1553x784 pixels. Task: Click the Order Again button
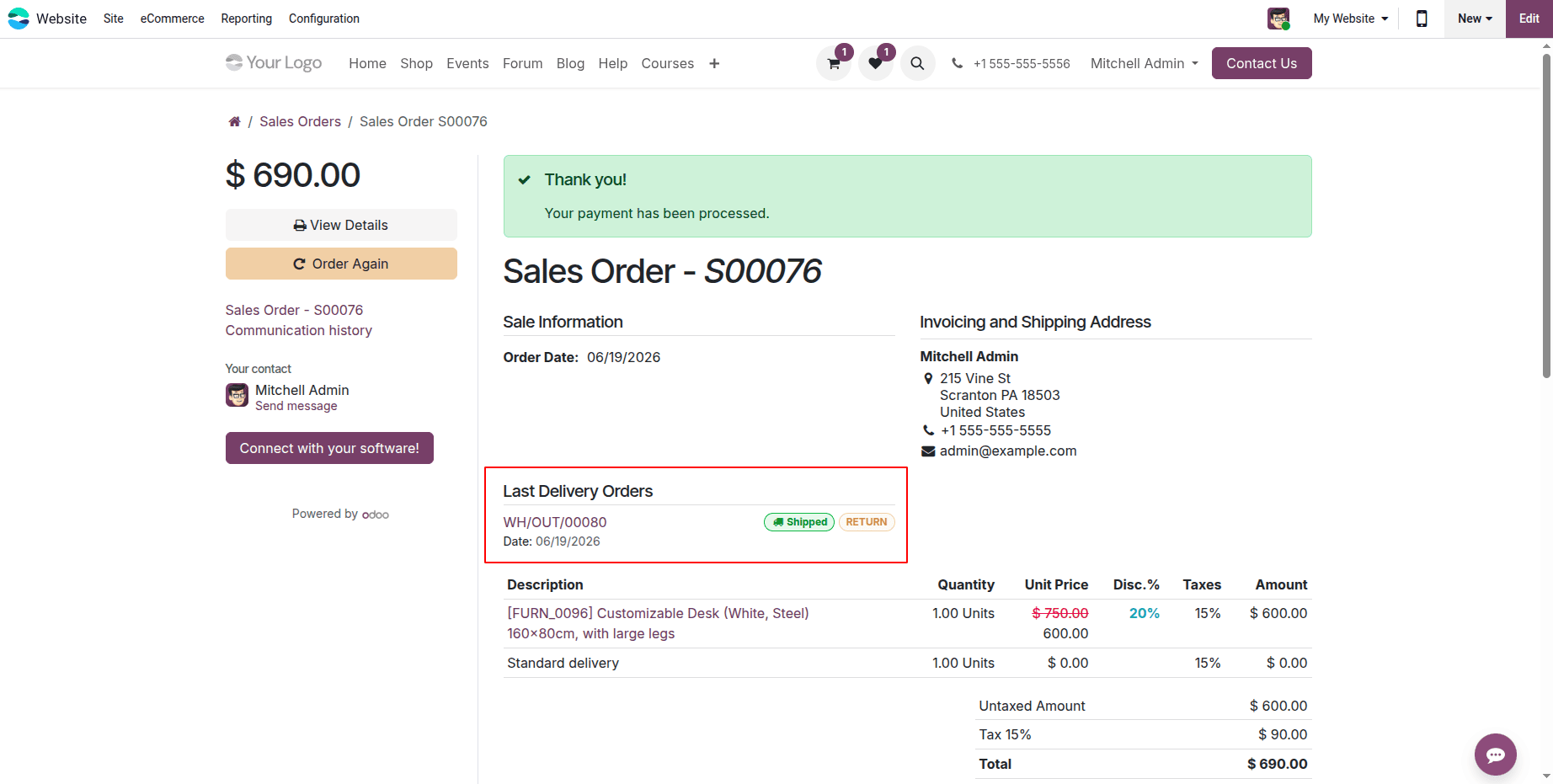point(341,264)
